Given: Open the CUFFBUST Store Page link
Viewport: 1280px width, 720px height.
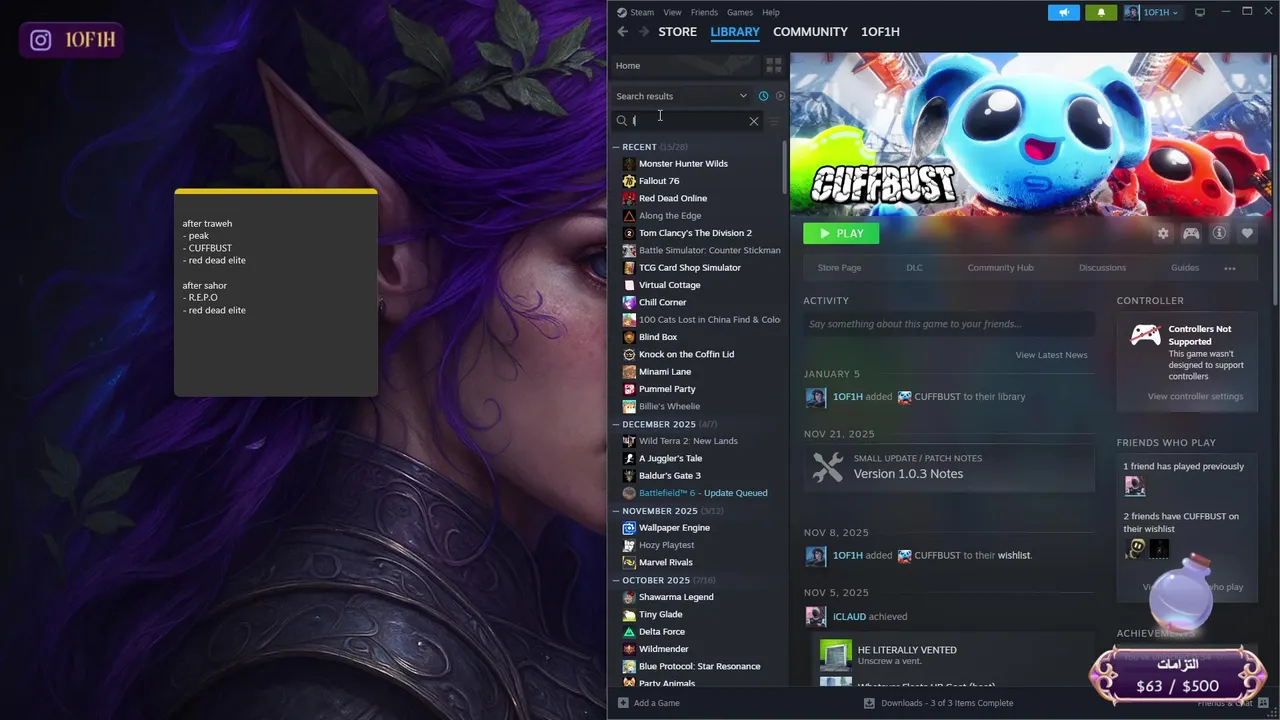Looking at the screenshot, I should 839,268.
